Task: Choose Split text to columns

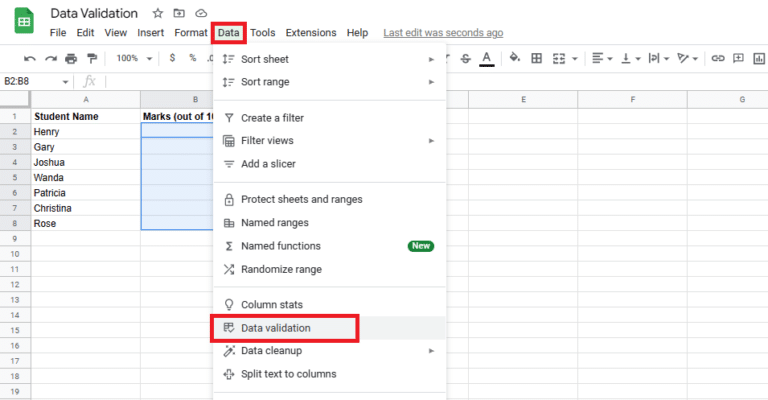Action: tap(329, 374)
